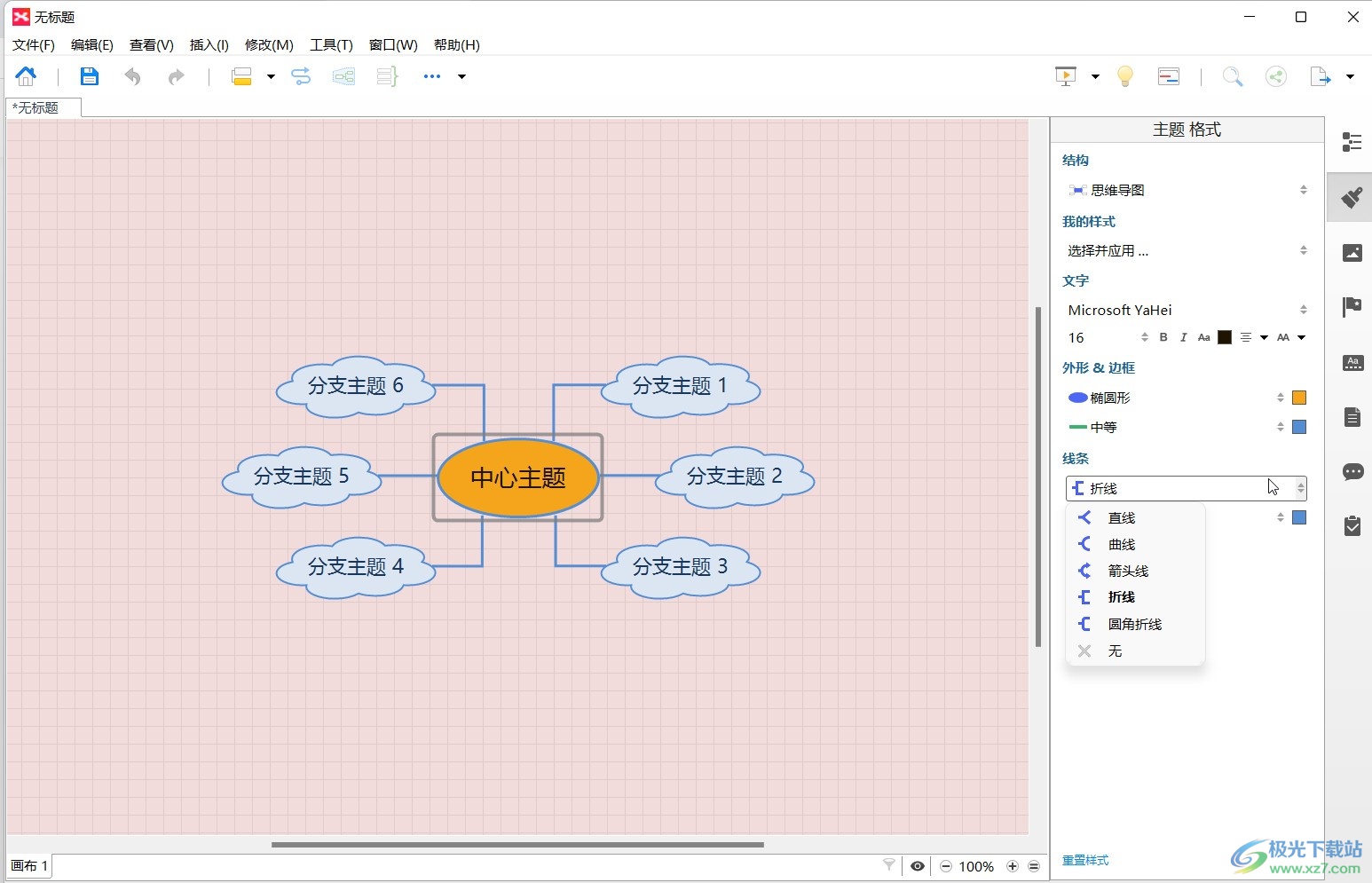Open the 选择并应用 style dropdown

(1187, 251)
